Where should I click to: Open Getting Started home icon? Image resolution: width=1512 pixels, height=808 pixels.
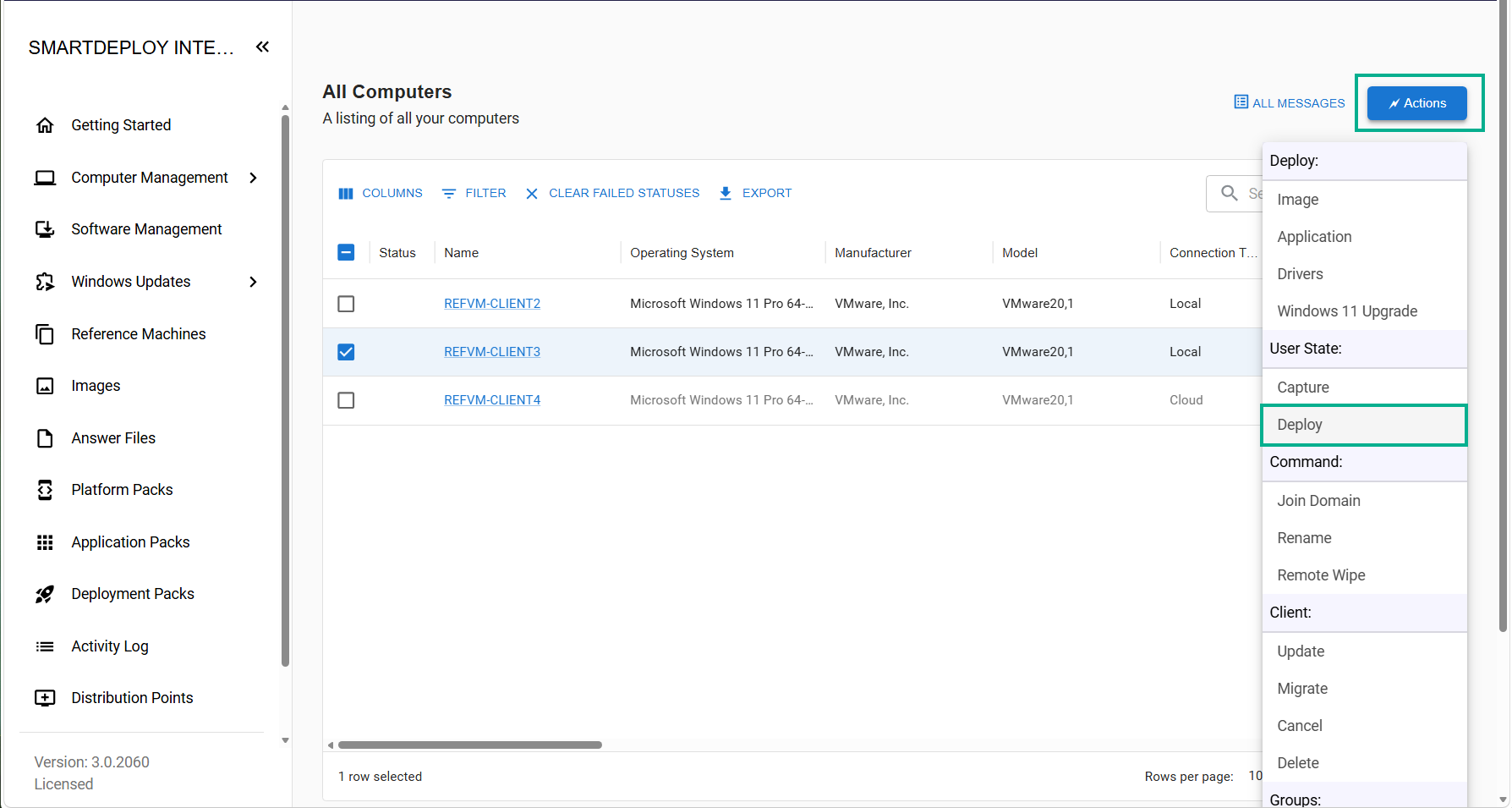pyautogui.click(x=45, y=125)
